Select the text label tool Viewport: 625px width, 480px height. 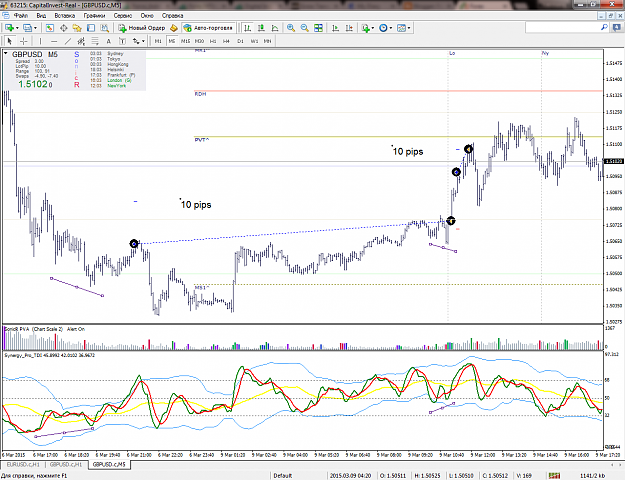pyautogui.click(x=122, y=41)
